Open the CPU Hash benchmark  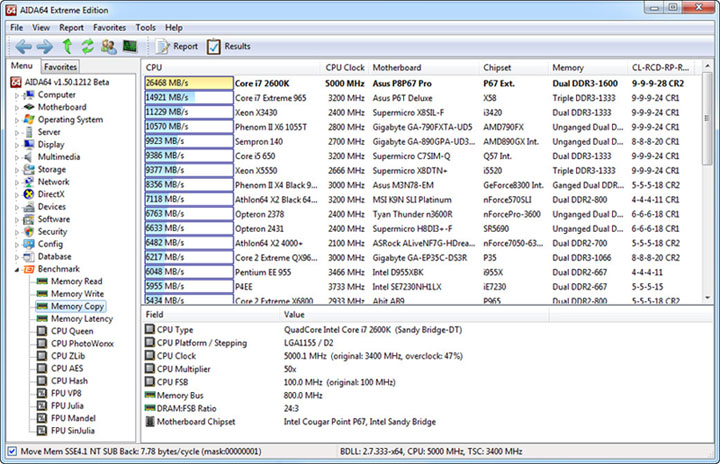point(69,380)
